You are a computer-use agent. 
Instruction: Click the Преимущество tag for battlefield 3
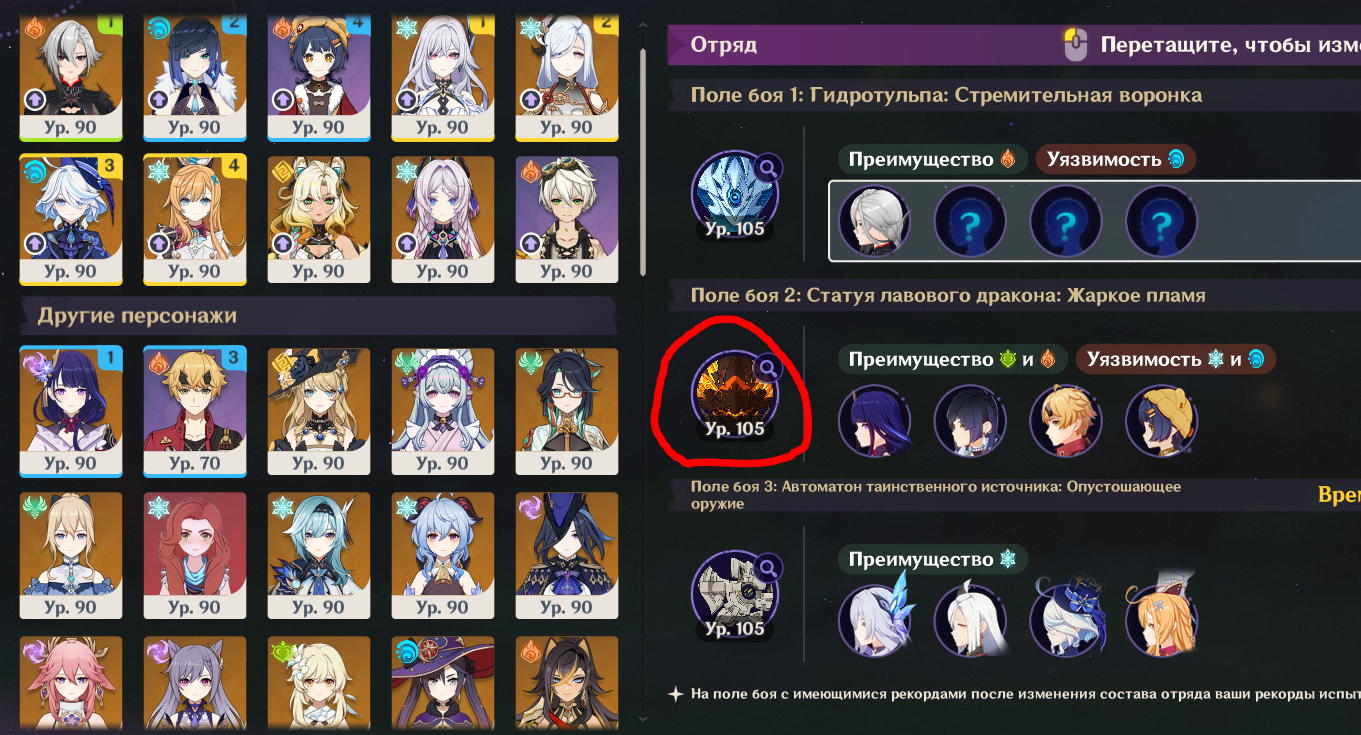[932, 560]
